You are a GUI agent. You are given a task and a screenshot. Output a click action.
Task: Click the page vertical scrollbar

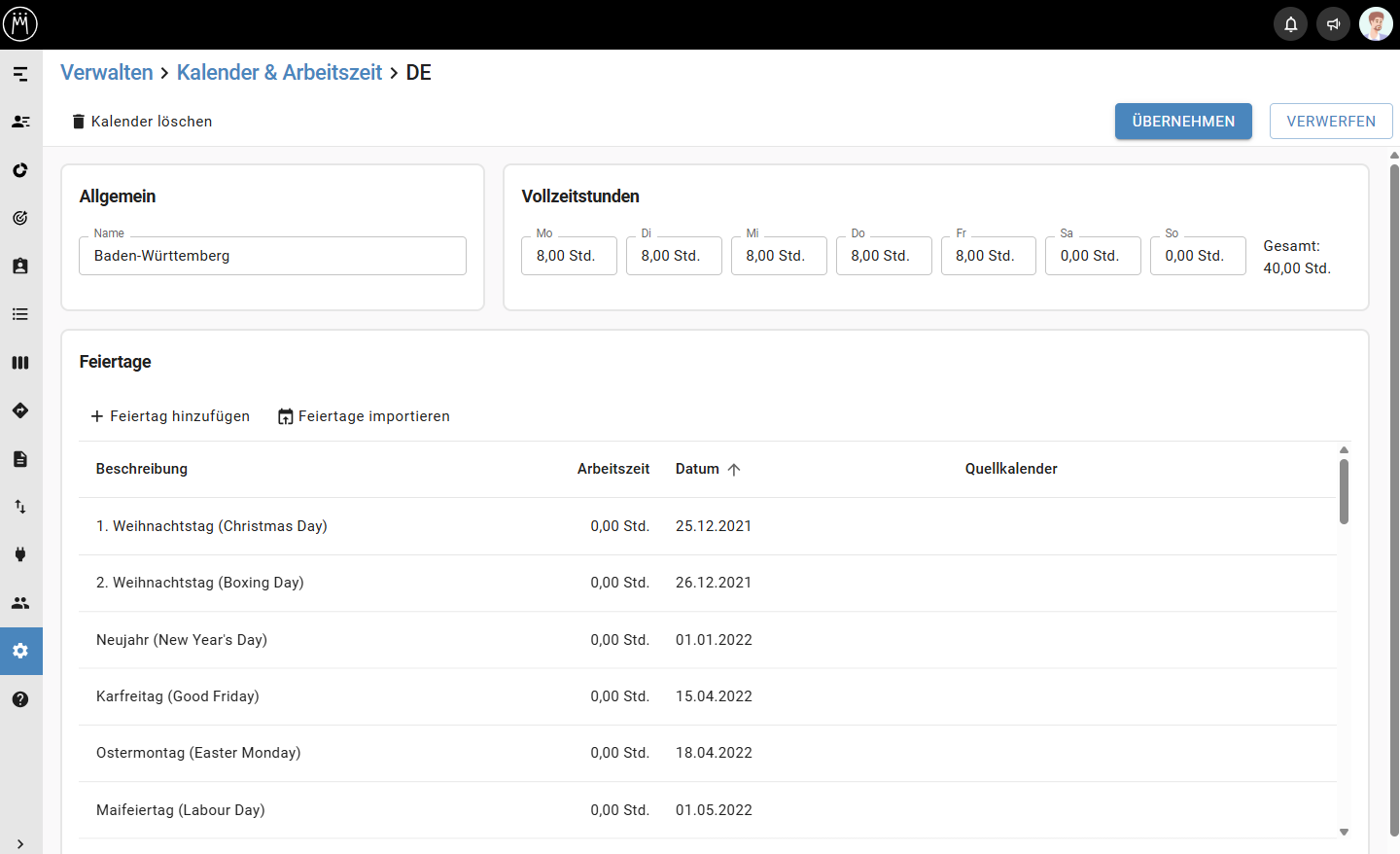tap(1394, 501)
